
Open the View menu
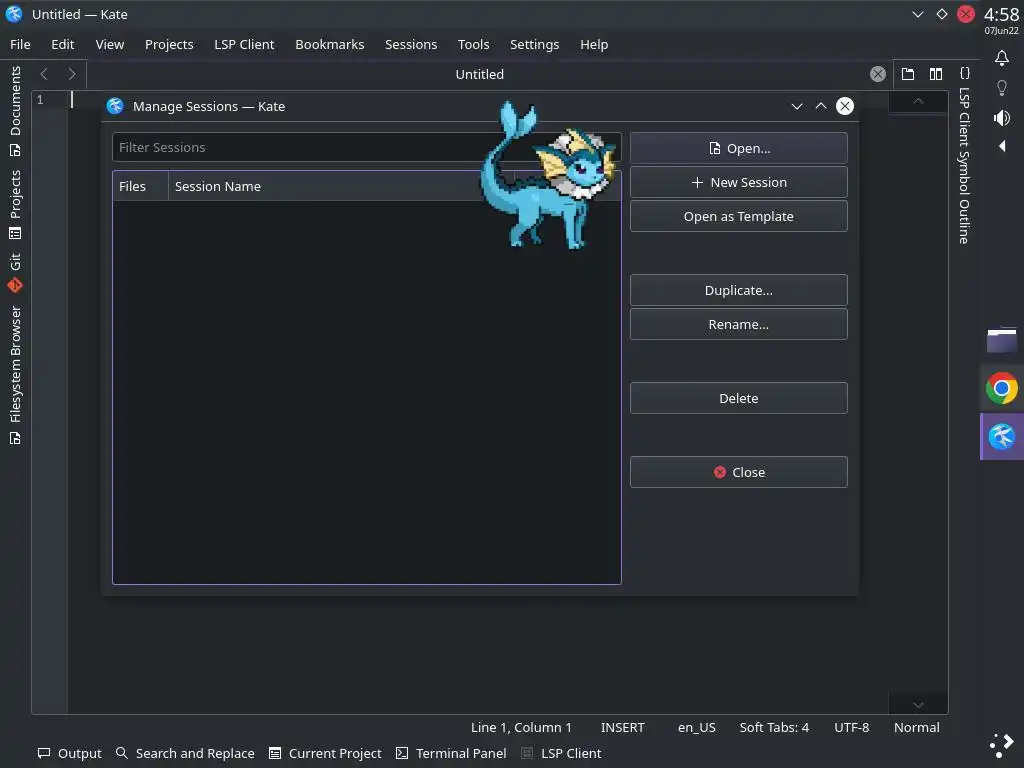click(x=110, y=44)
